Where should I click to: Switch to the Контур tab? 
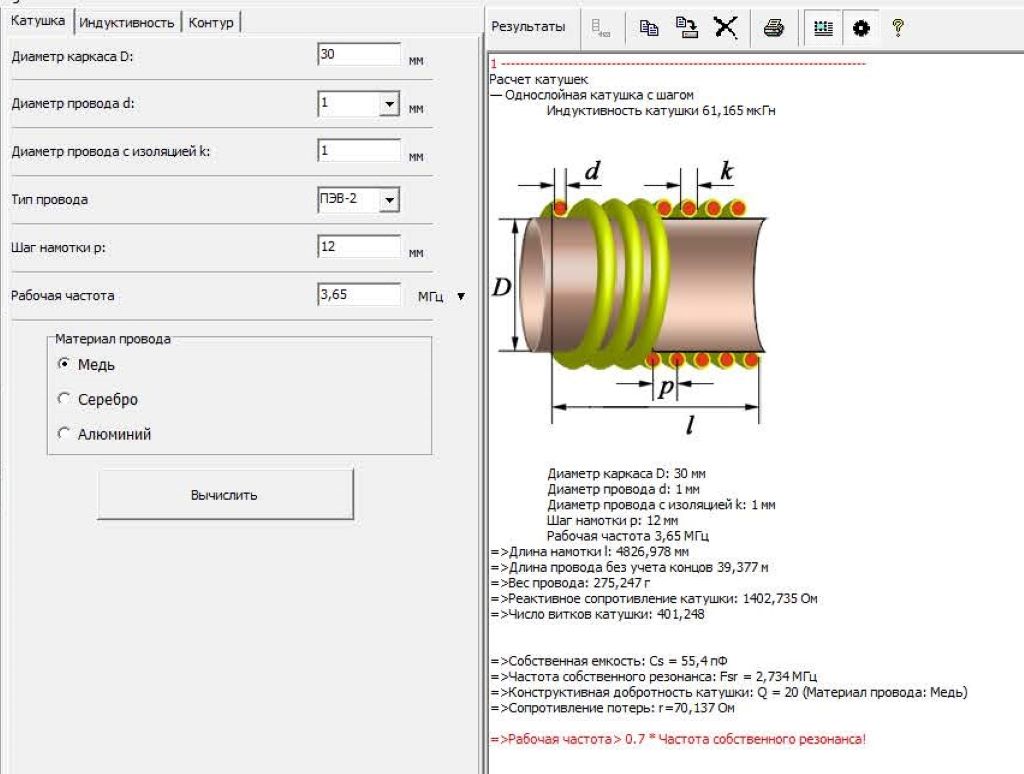(211, 22)
